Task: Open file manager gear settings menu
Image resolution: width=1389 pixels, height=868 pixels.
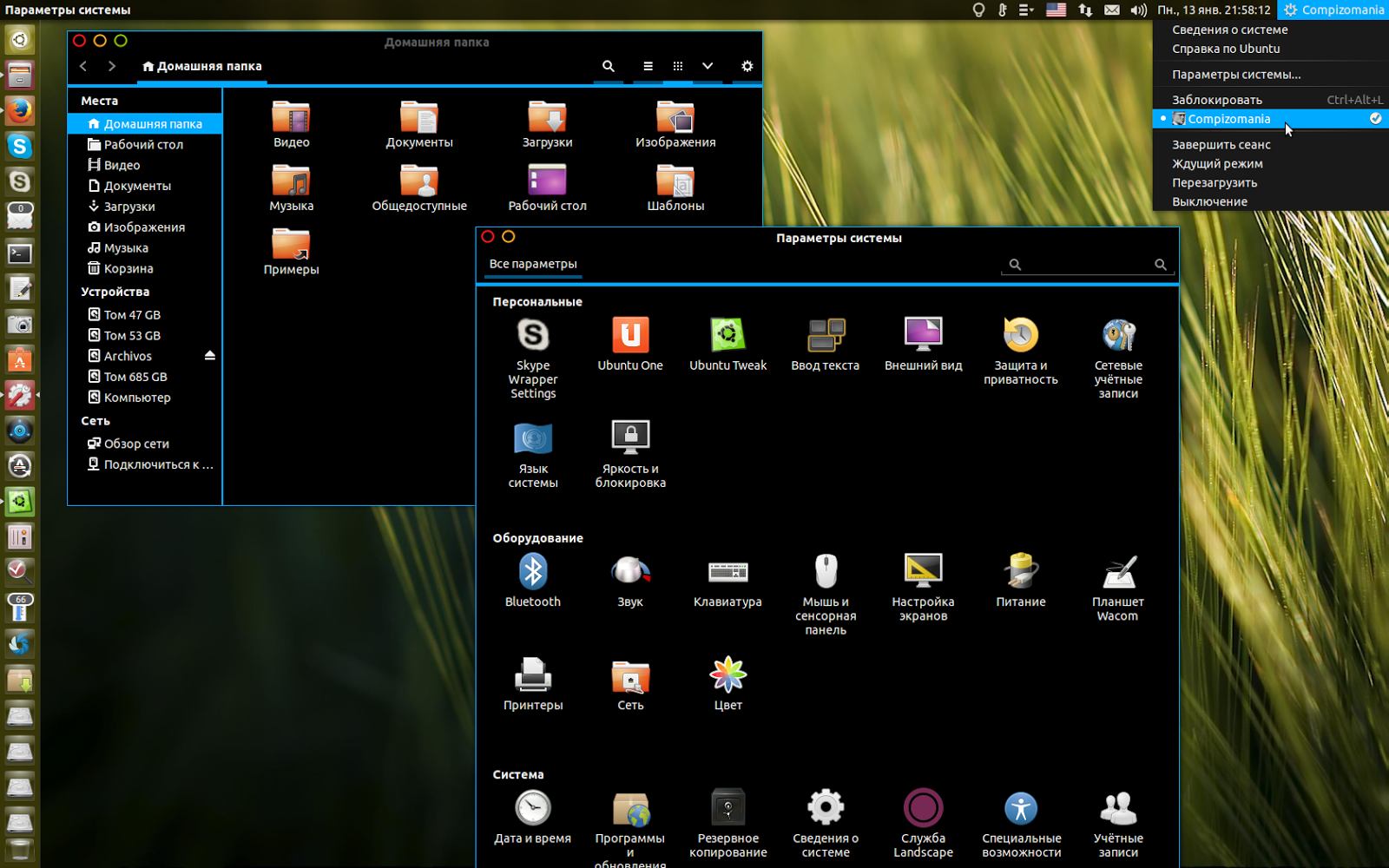Action: 747,66
